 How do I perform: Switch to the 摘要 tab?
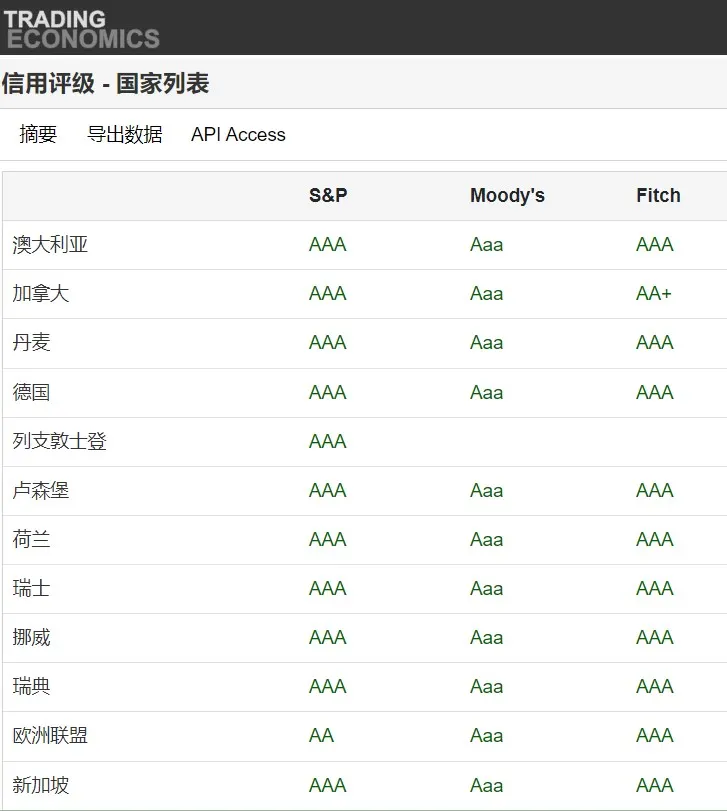coord(38,134)
